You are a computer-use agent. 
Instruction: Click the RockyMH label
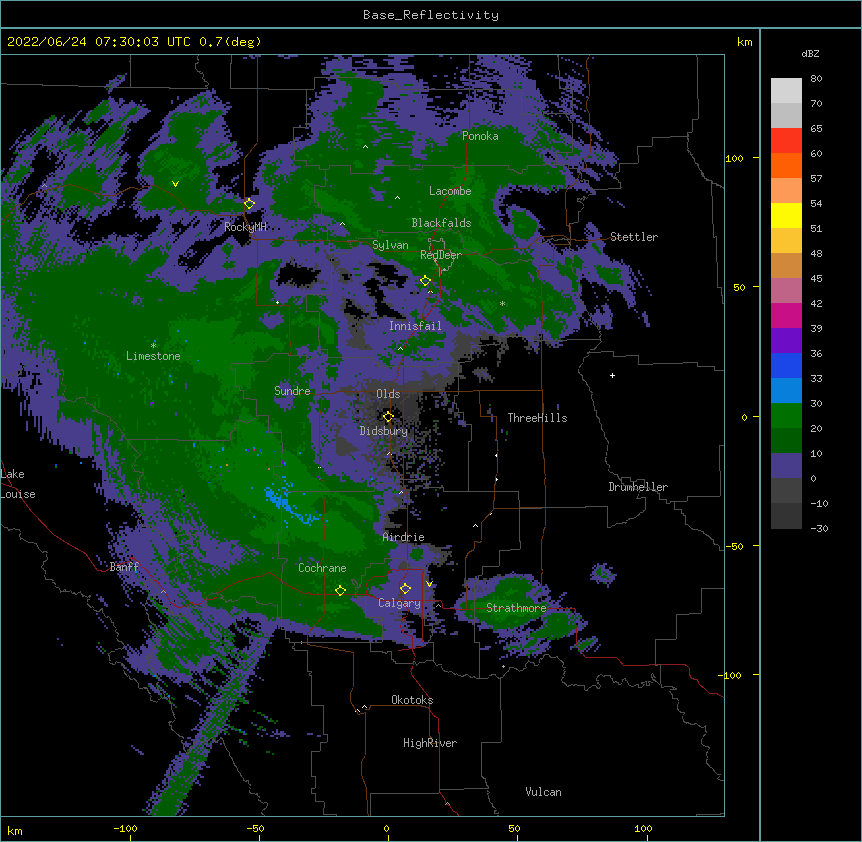pos(245,227)
